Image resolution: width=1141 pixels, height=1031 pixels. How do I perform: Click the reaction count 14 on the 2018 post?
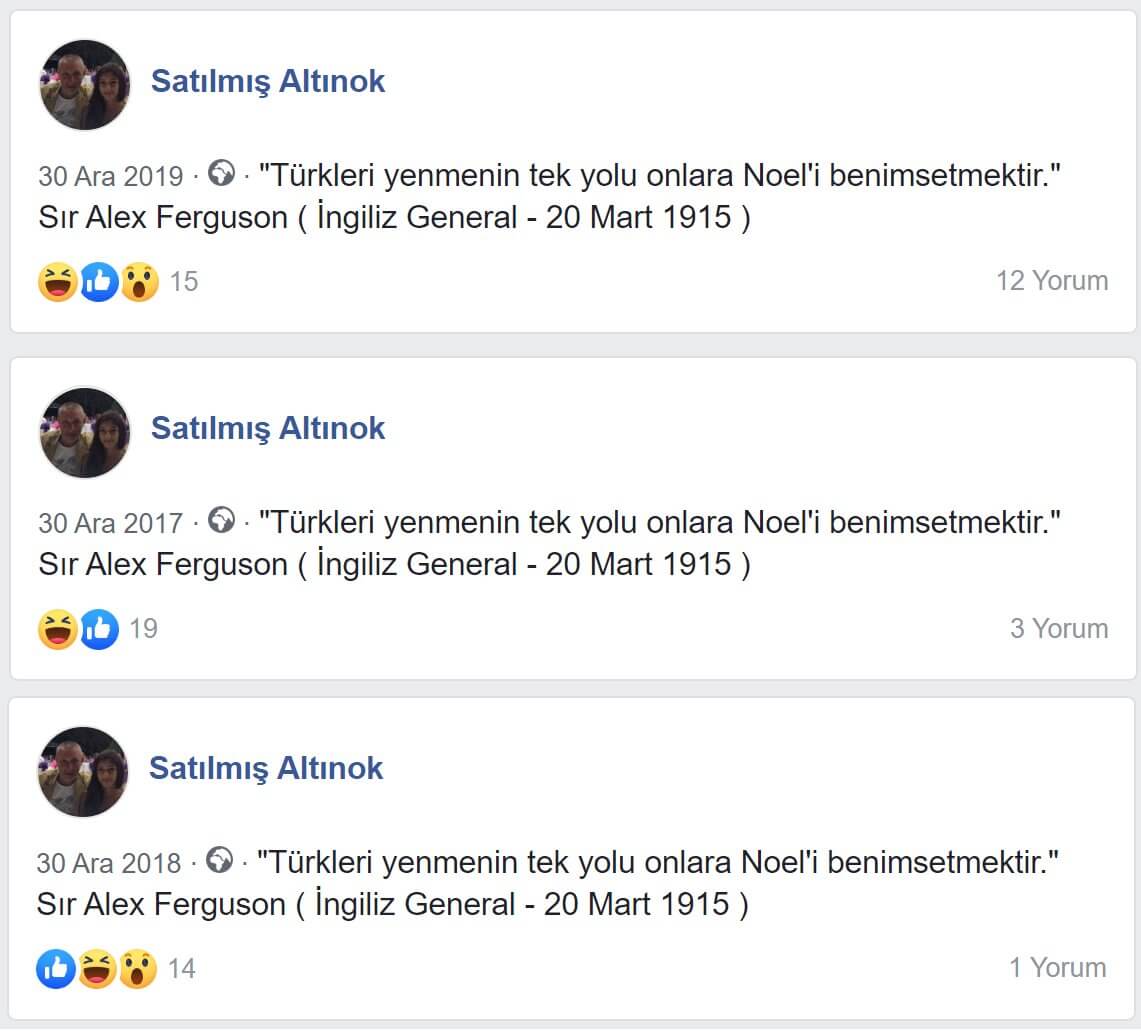[x=181, y=968]
